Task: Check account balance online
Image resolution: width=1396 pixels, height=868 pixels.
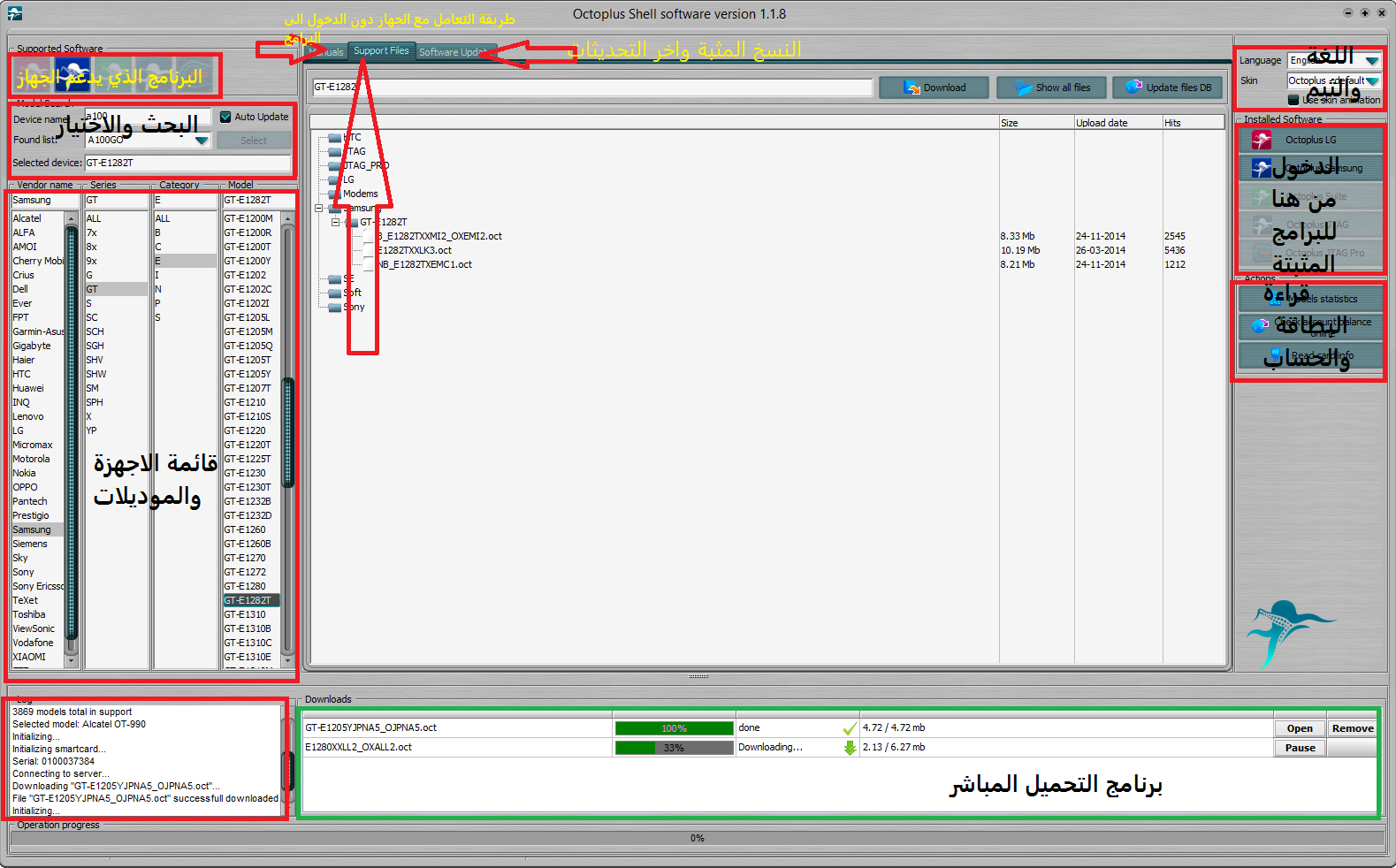Action: click(x=1310, y=327)
